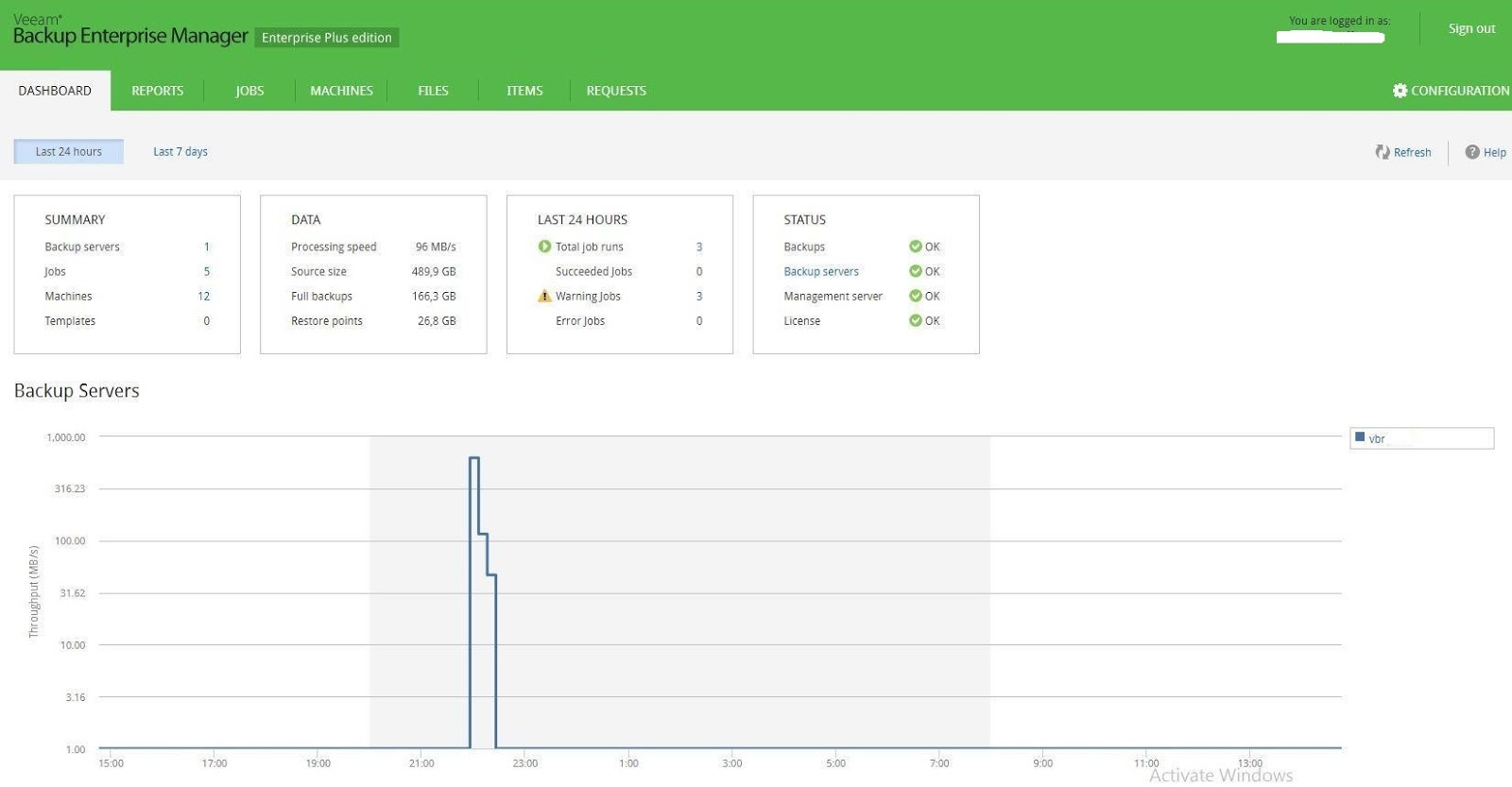Click the Templates count 0

click(207, 320)
